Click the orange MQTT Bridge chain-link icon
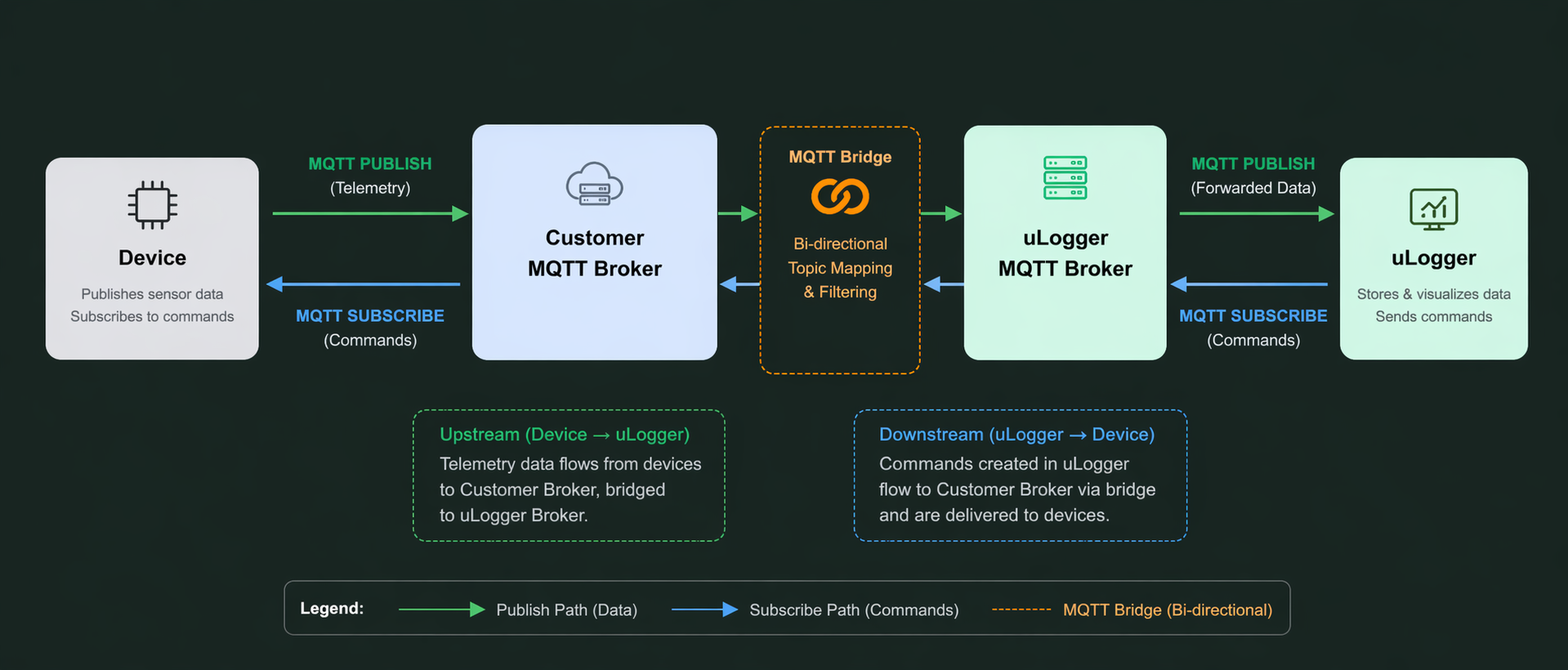The image size is (1568, 670). tap(840, 197)
